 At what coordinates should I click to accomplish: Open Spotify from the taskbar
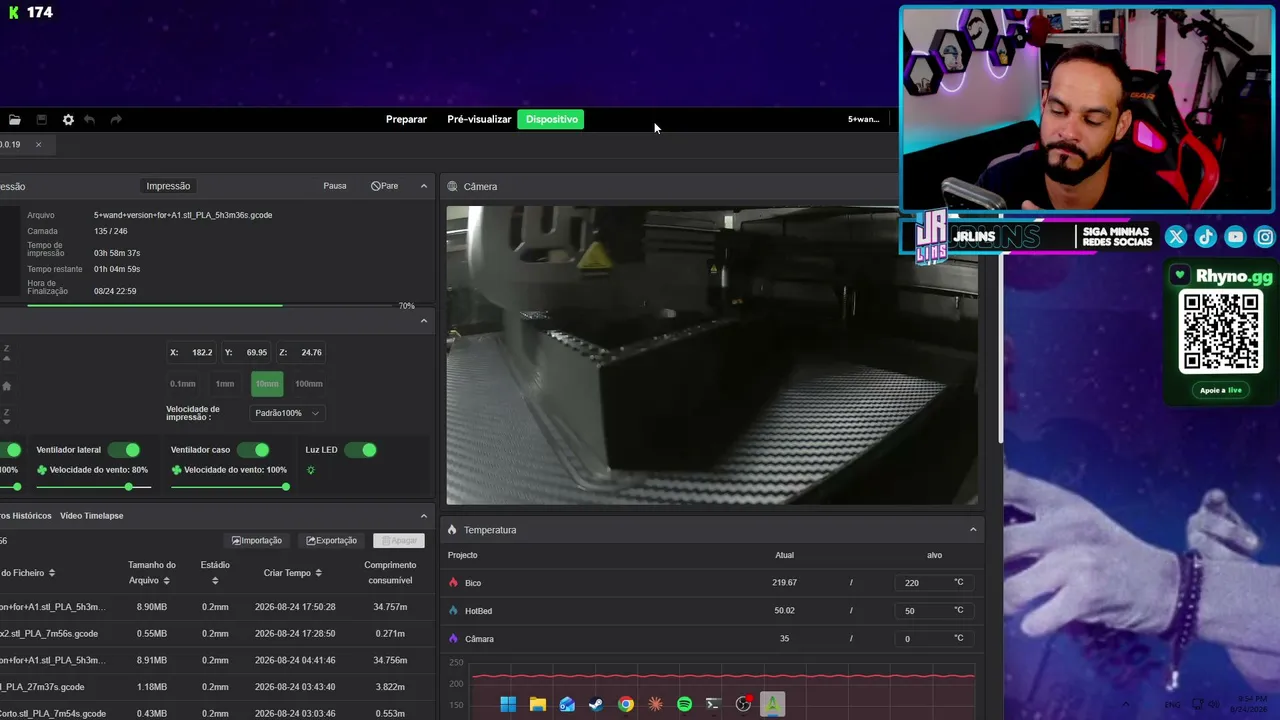684,704
